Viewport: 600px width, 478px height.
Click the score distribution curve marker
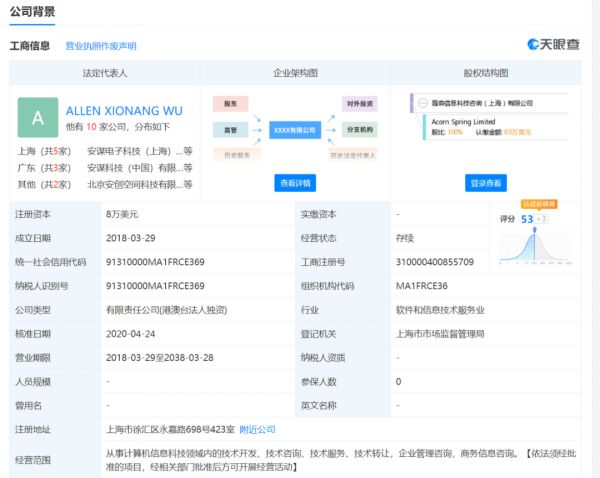[x=535, y=232]
